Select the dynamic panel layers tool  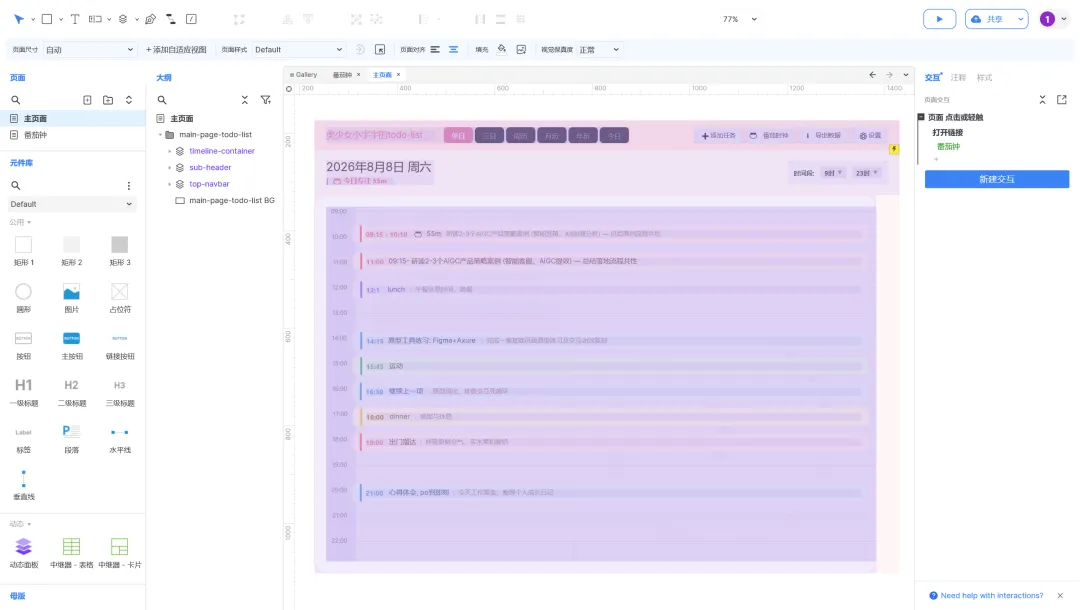(123, 19)
